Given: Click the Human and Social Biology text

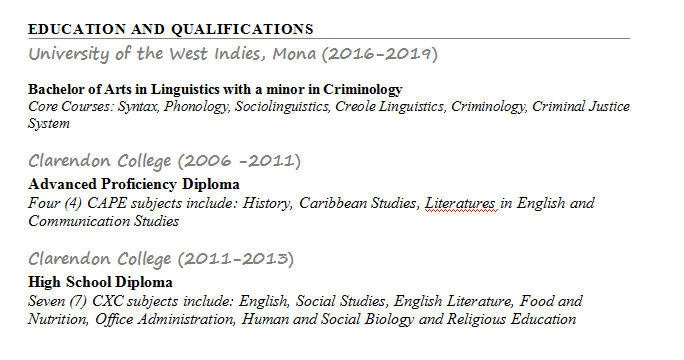Looking at the screenshot, I should (328, 319).
